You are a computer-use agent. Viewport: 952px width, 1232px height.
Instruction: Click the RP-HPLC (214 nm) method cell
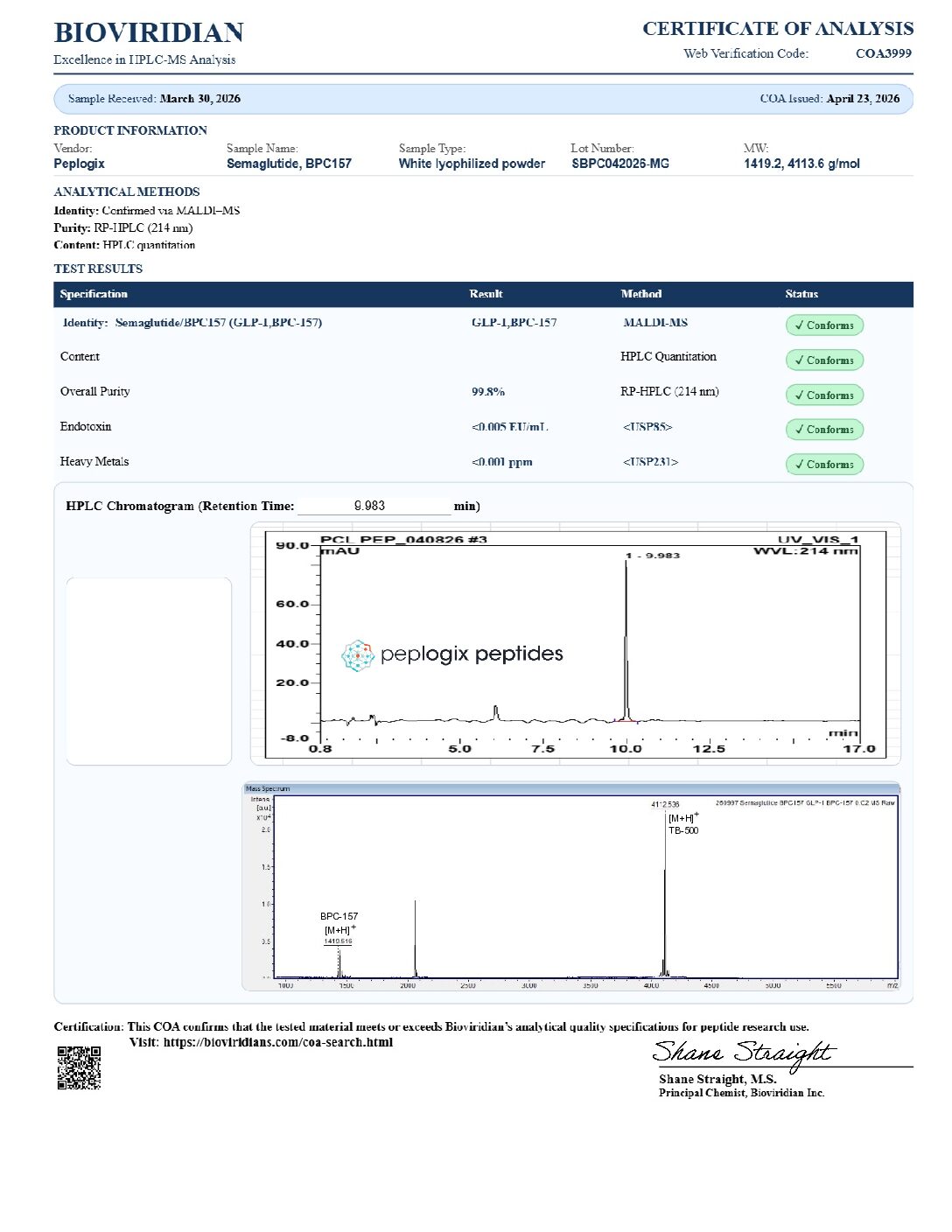pos(669,392)
